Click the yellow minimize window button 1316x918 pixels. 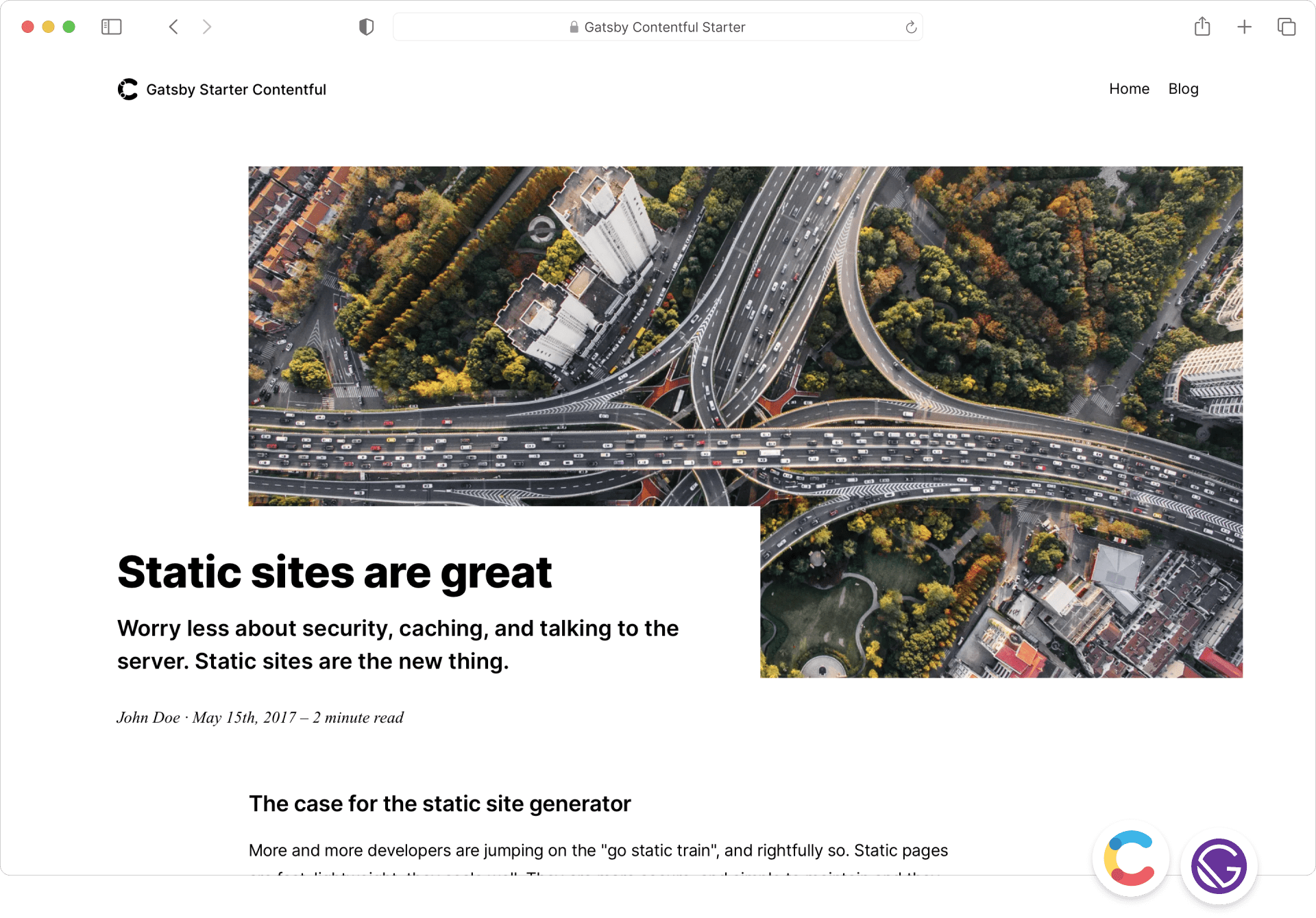[48, 27]
